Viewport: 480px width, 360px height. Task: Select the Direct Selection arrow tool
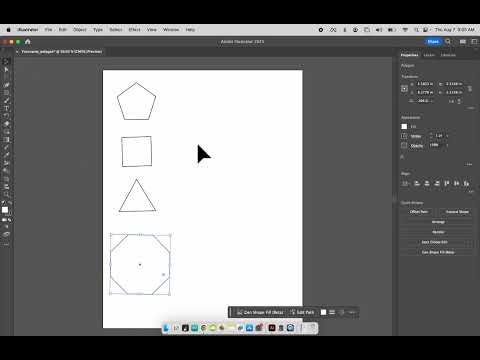point(6,69)
